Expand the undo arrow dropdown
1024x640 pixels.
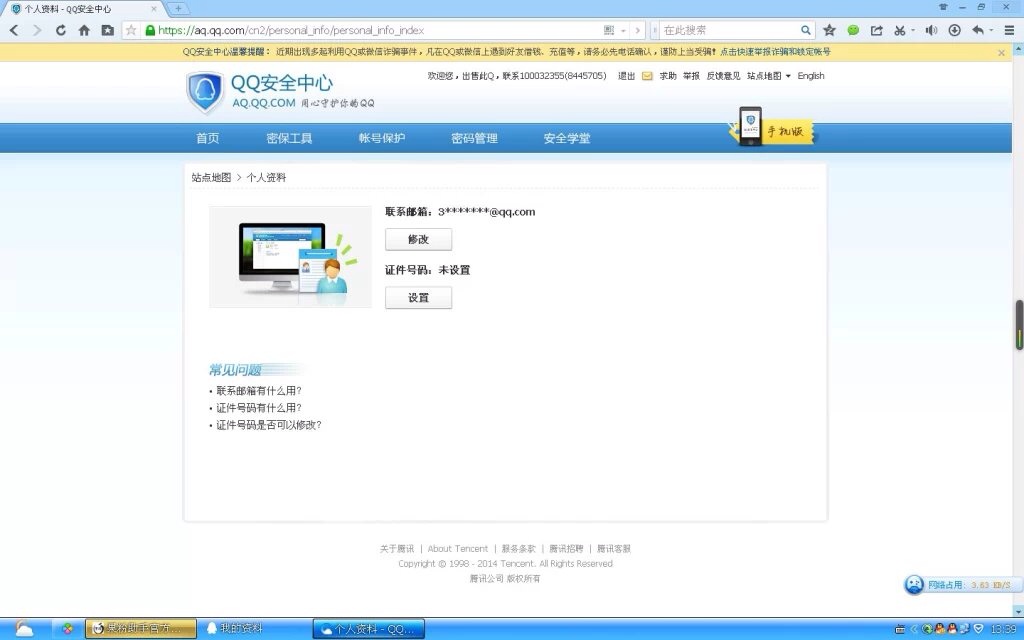click(x=991, y=31)
